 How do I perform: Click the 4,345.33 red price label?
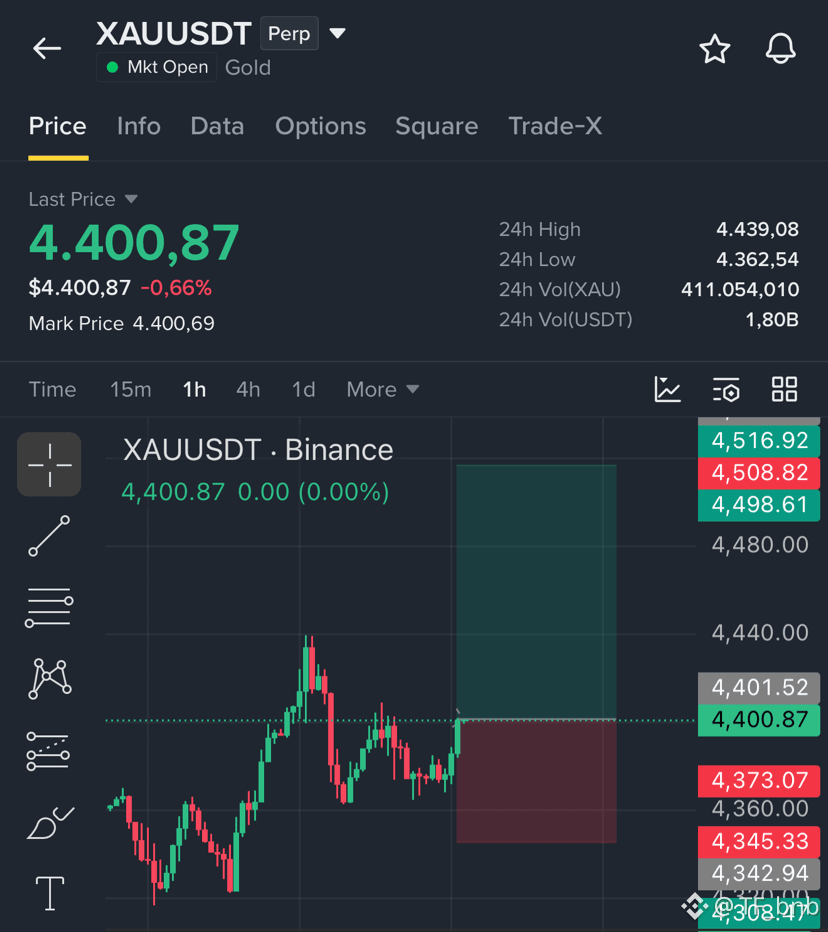point(759,841)
